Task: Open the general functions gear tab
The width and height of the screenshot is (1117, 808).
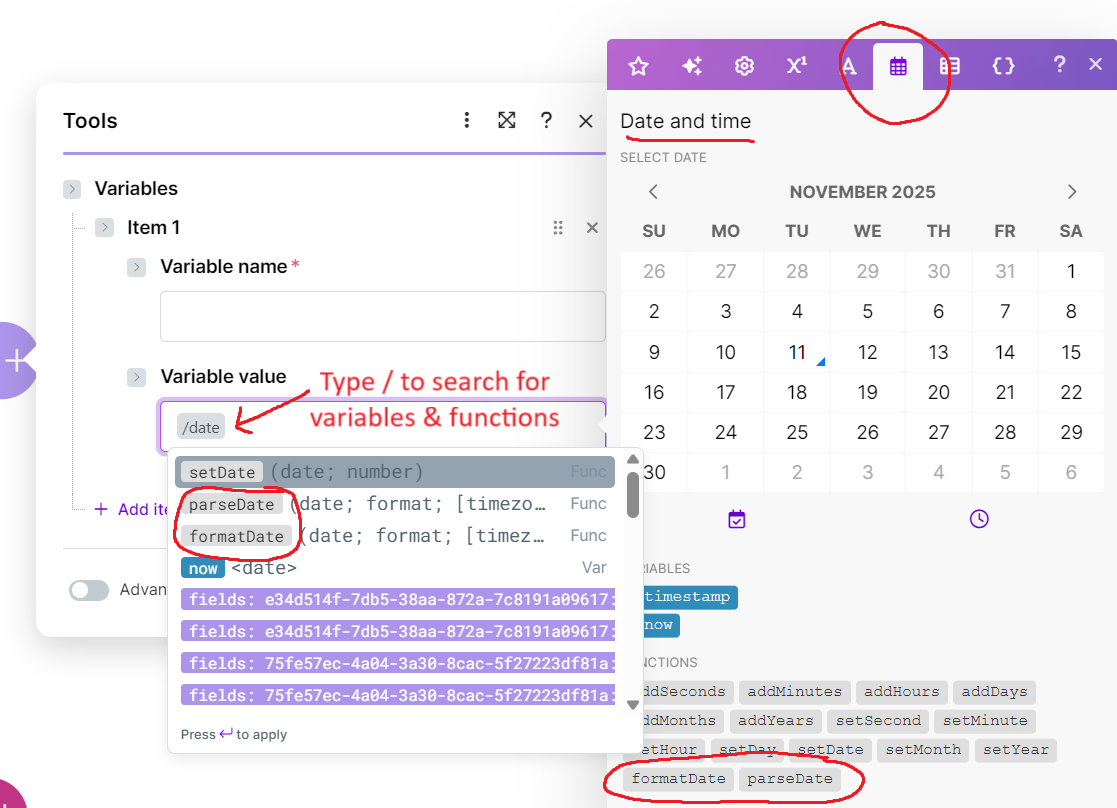Action: (x=744, y=66)
